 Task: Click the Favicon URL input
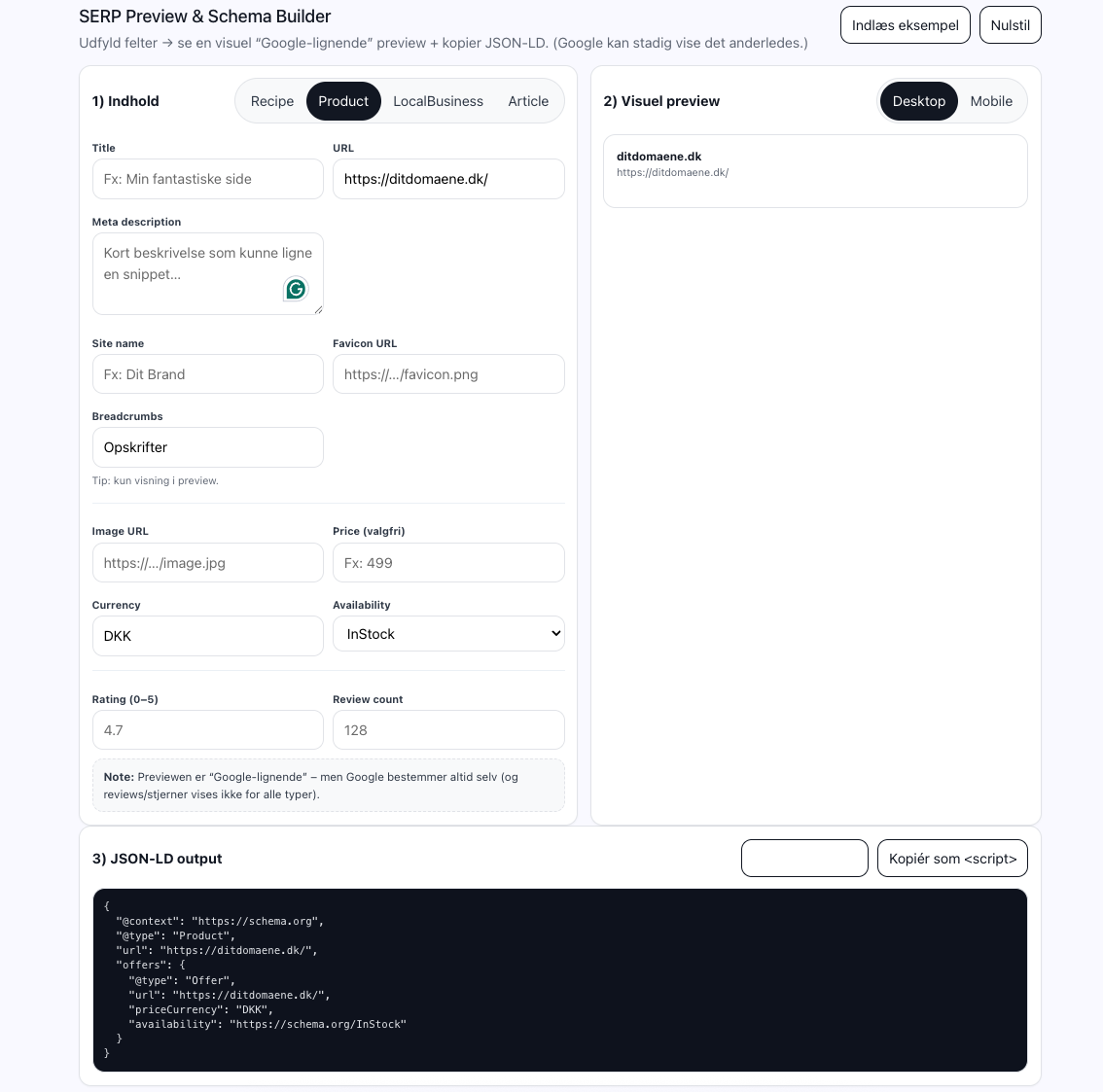click(x=448, y=374)
